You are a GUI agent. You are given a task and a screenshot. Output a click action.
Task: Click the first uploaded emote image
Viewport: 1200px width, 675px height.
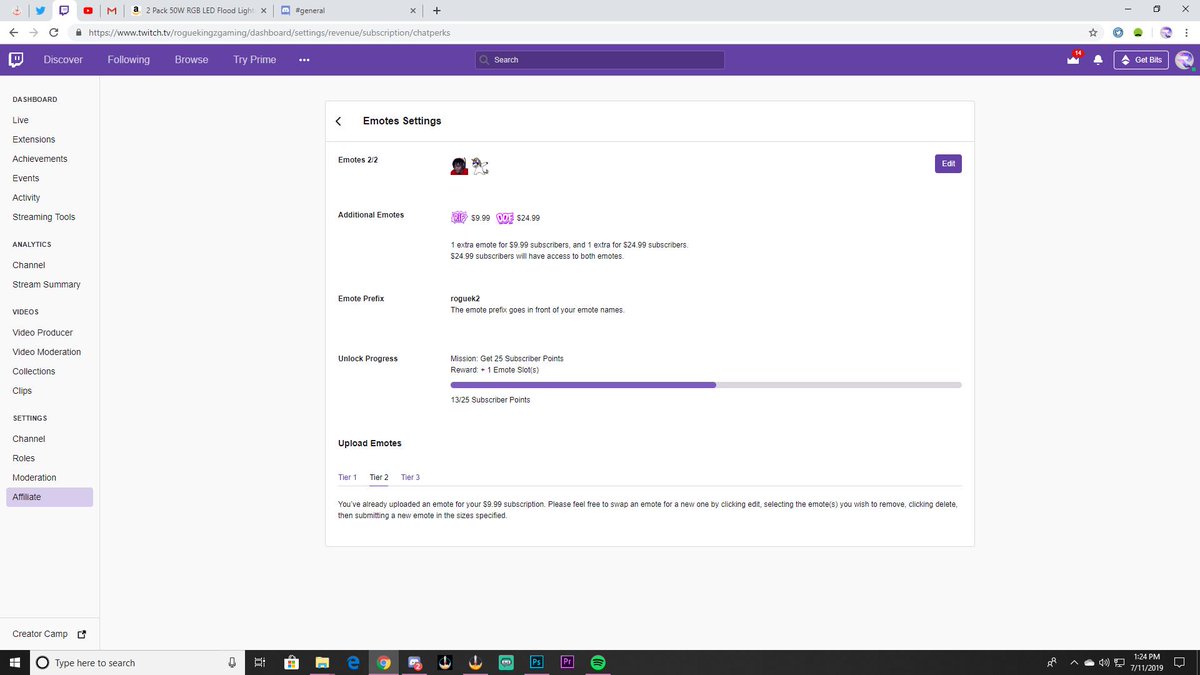[459, 166]
